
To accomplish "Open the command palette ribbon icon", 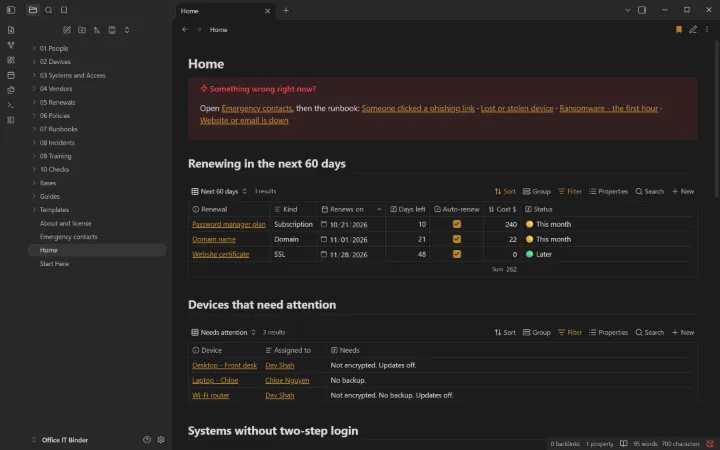I will 11,105.
